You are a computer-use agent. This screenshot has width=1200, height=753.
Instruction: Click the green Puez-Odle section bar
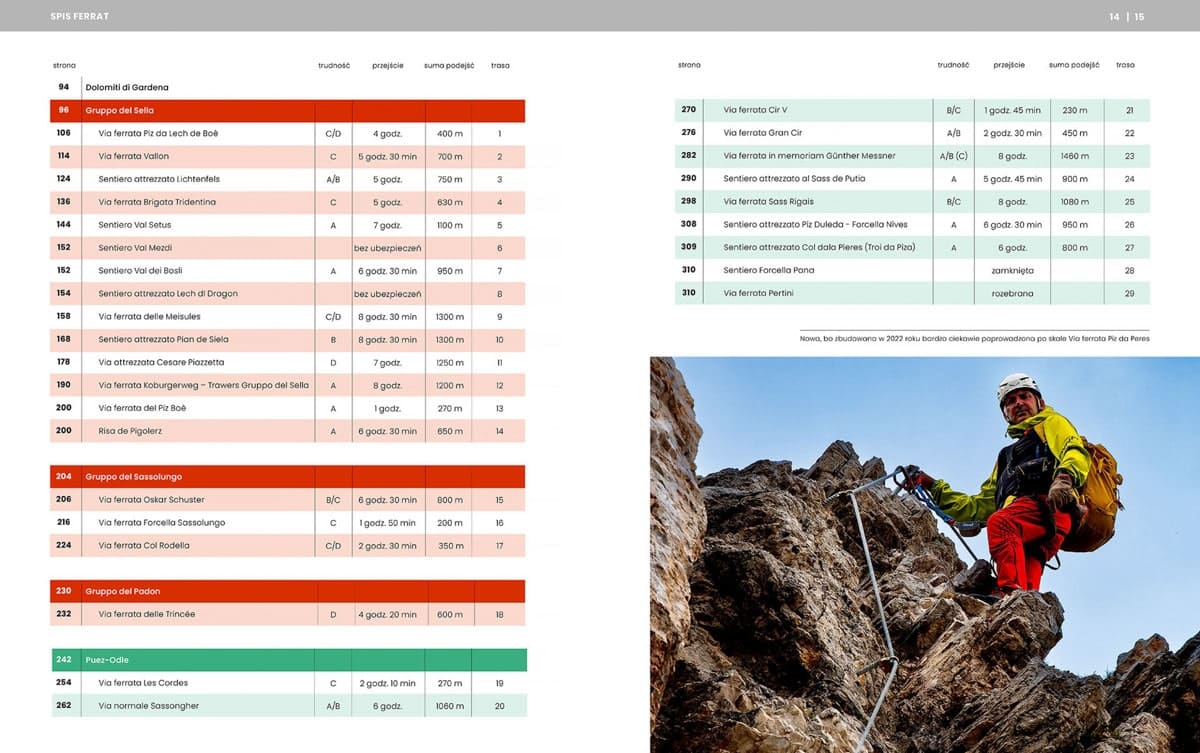[288, 660]
